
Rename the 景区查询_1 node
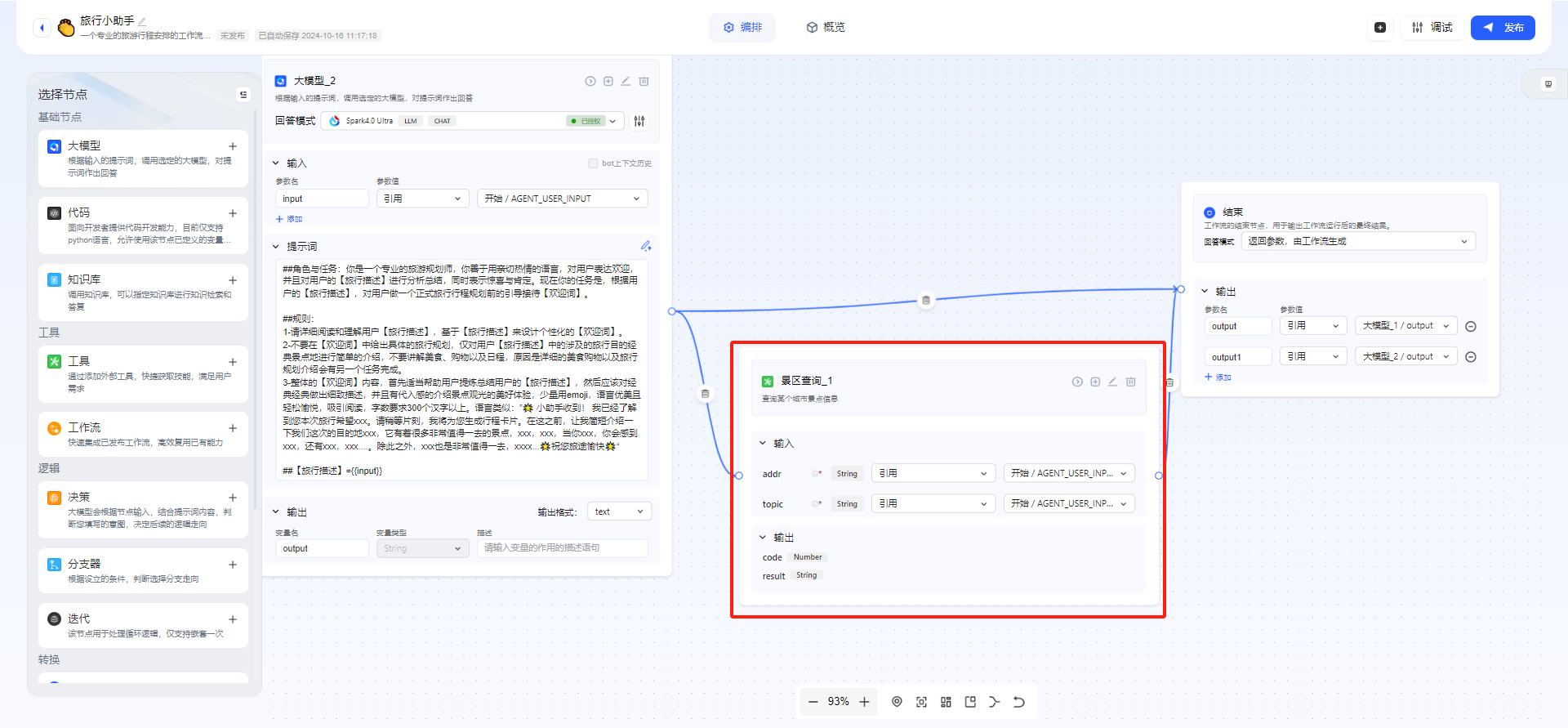click(1112, 382)
